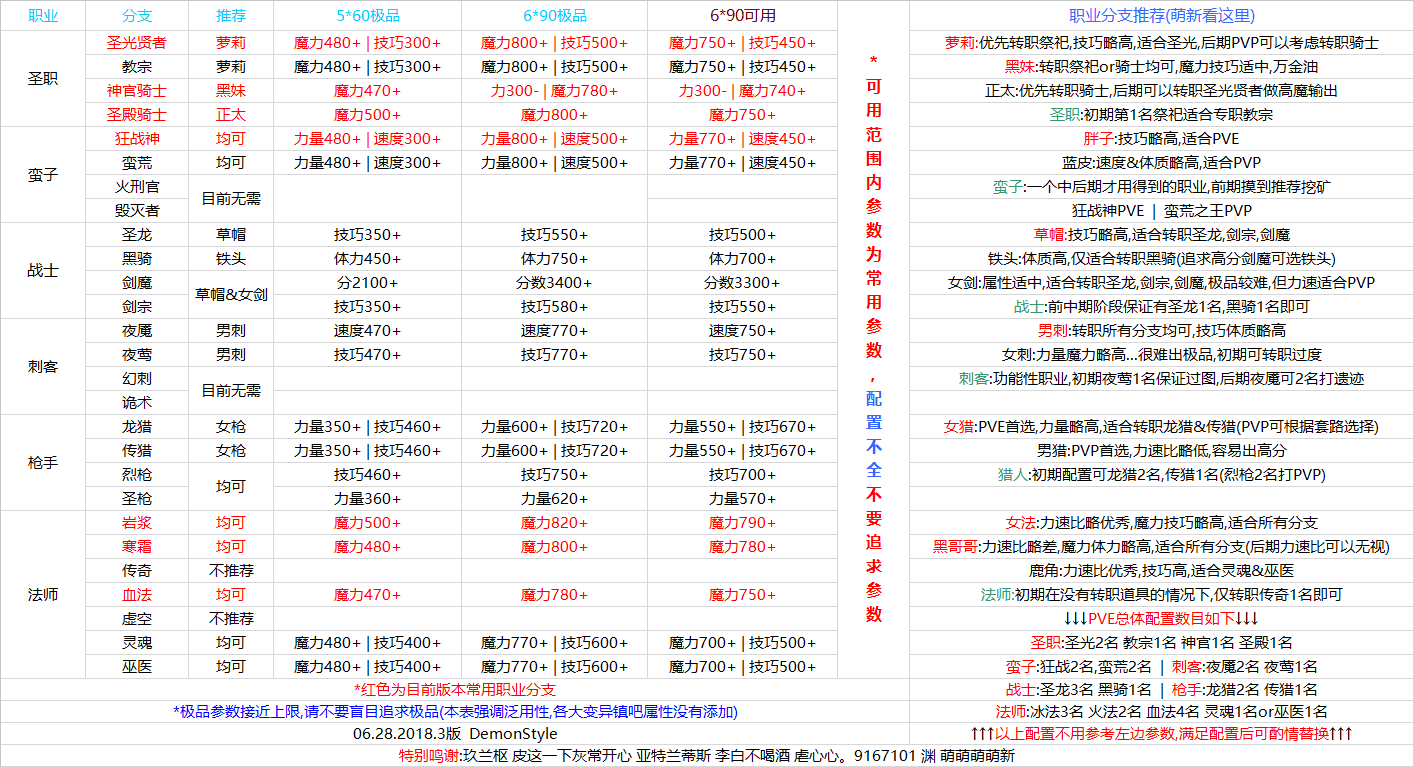Click the 力量360+ cell in 圣枪 row
1414x767 pixels.
[367, 499]
